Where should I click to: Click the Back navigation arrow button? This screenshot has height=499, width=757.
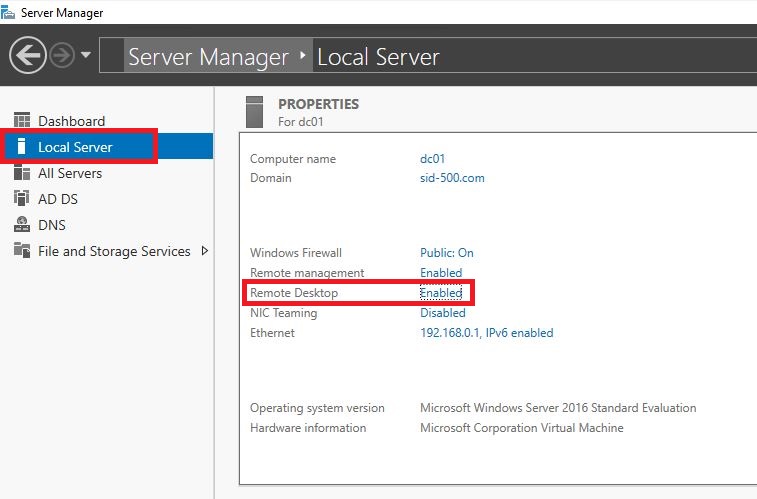coord(29,55)
